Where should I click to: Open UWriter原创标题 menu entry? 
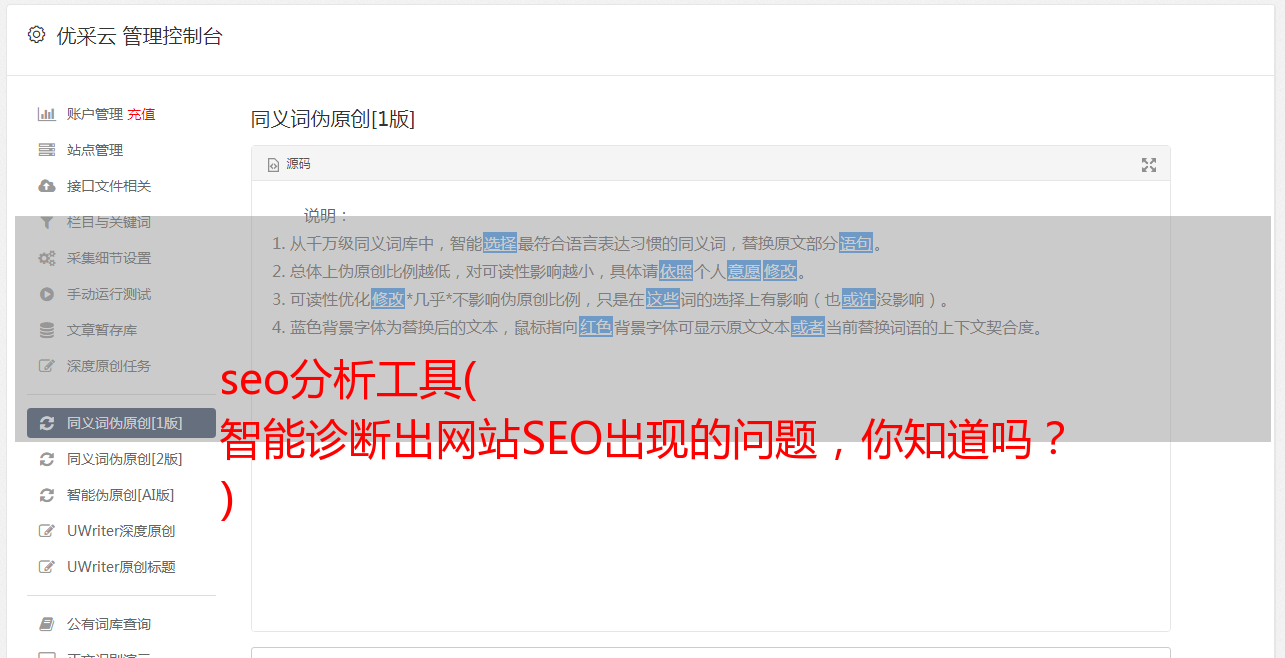click(x=121, y=567)
